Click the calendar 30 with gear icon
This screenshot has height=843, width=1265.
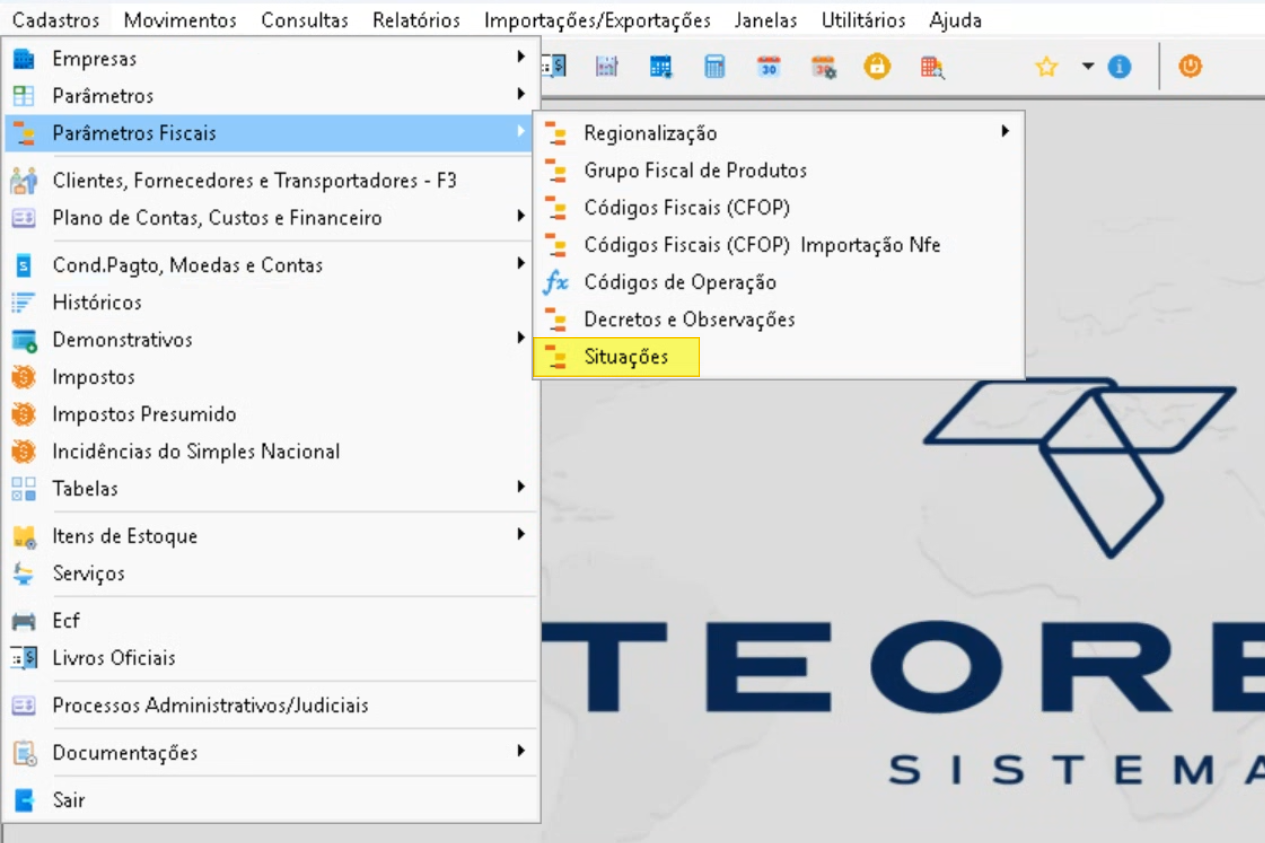click(823, 67)
